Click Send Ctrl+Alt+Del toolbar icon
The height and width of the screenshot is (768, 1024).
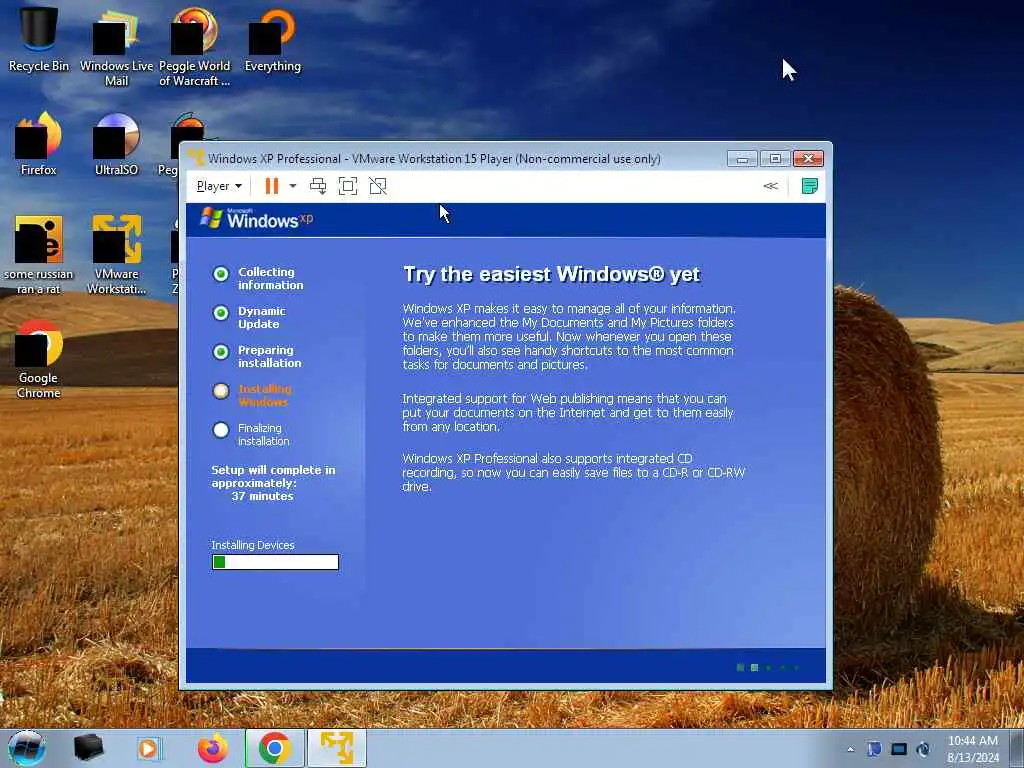click(318, 186)
